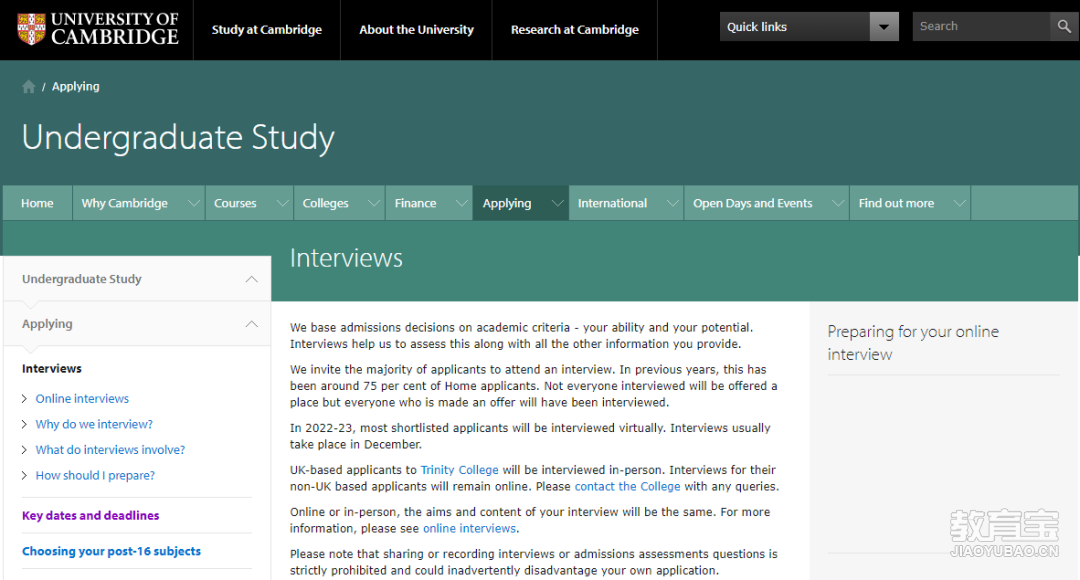Click the Interviews sidebar heading
The height and width of the screenshot is (580, 1080).
coord(52,369)
